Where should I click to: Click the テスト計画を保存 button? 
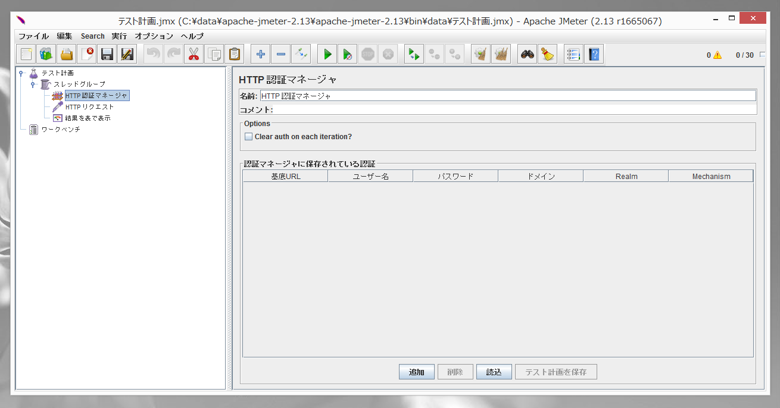coord(556,372)
